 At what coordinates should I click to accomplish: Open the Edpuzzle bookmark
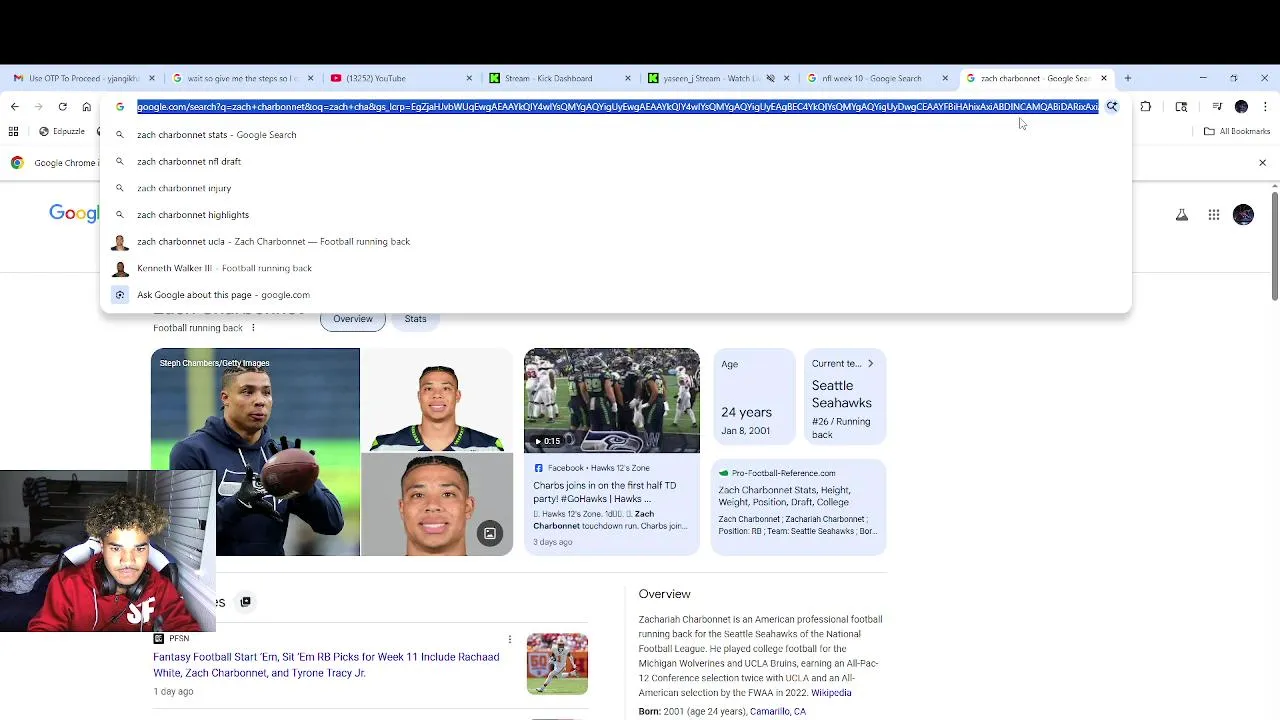click(61, 131)
